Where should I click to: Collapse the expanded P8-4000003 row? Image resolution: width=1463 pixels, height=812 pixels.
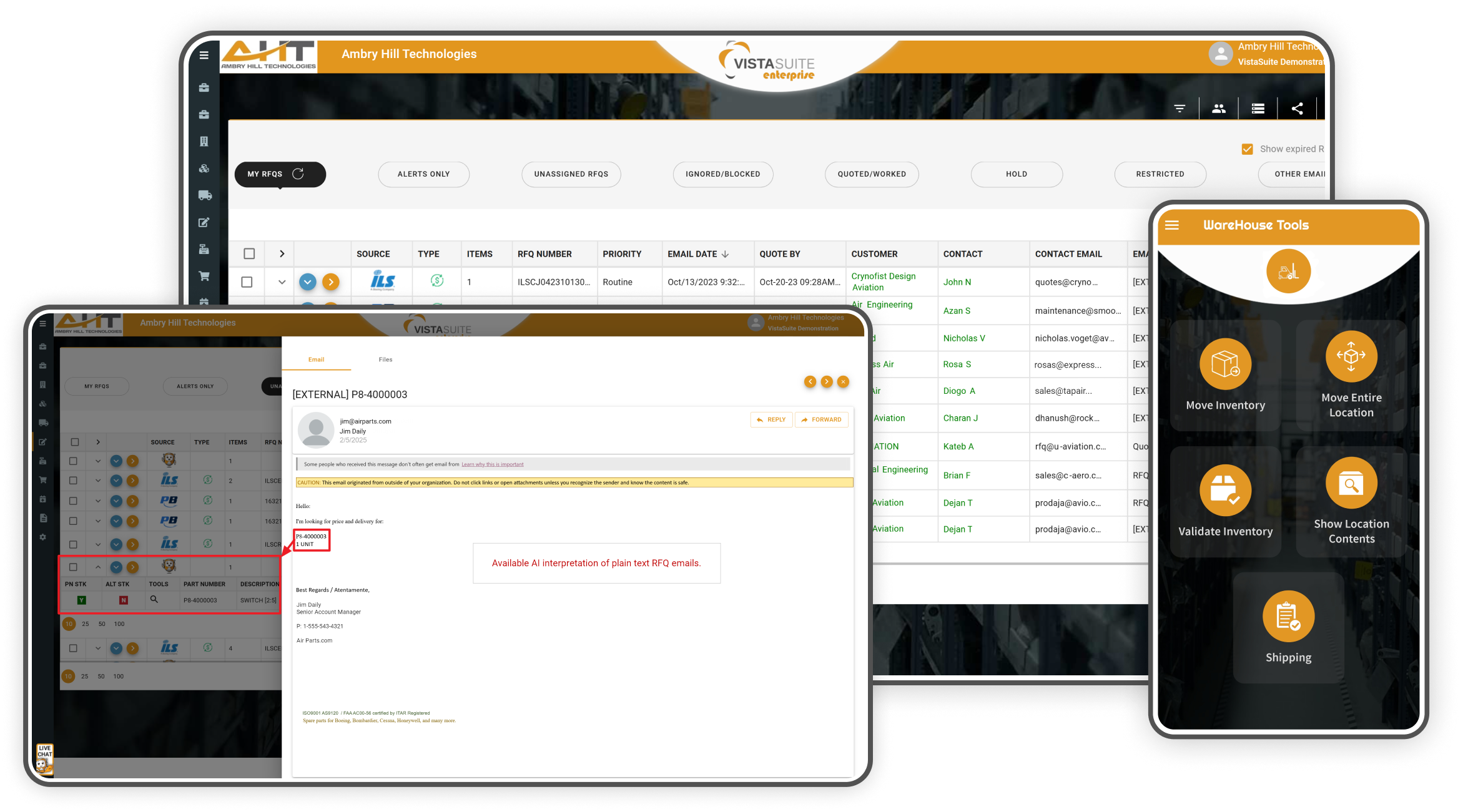pyautogui.click(x=98, y=567)
